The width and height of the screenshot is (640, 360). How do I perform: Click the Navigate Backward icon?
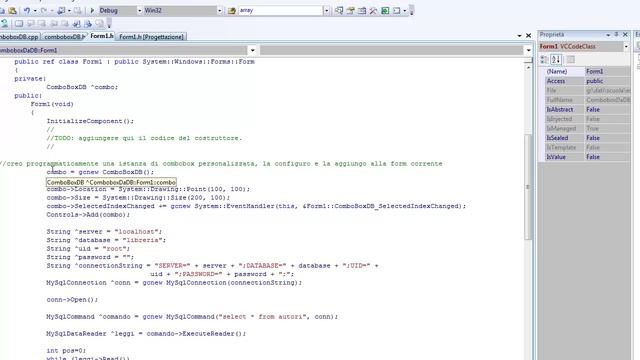[61, 11]
